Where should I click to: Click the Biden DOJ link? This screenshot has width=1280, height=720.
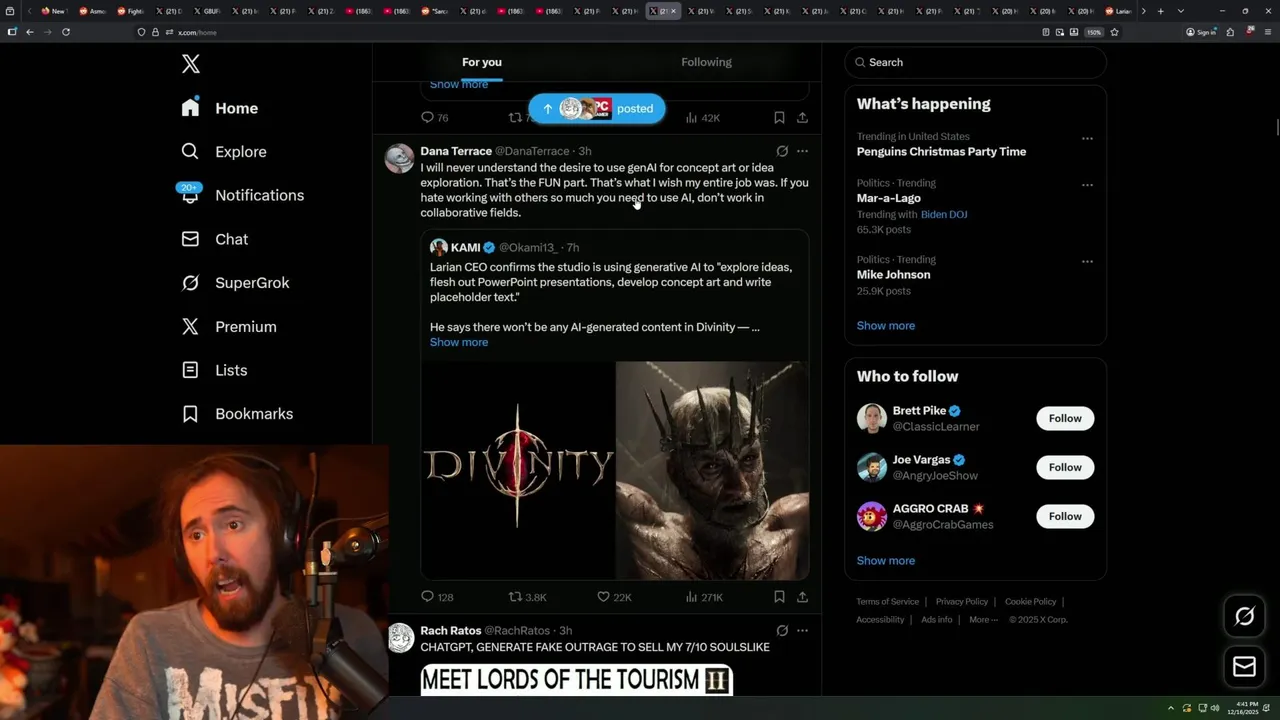coord(944,214)
